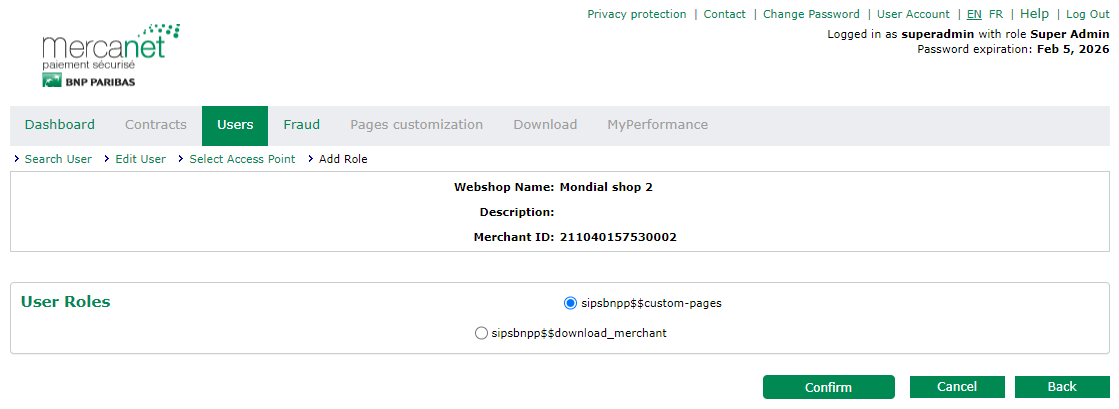
Task: Open the MyPerformance tab
Action: point(657,125)
